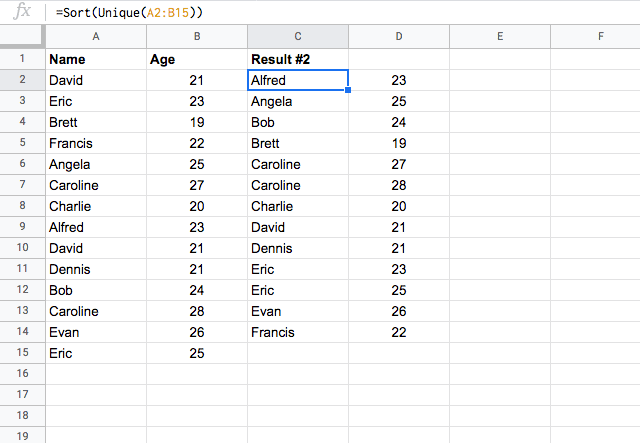Click cell A7 containing 'Caroline'
The width and height of the screenshot is (640, 443).
[x=96, y=185]
